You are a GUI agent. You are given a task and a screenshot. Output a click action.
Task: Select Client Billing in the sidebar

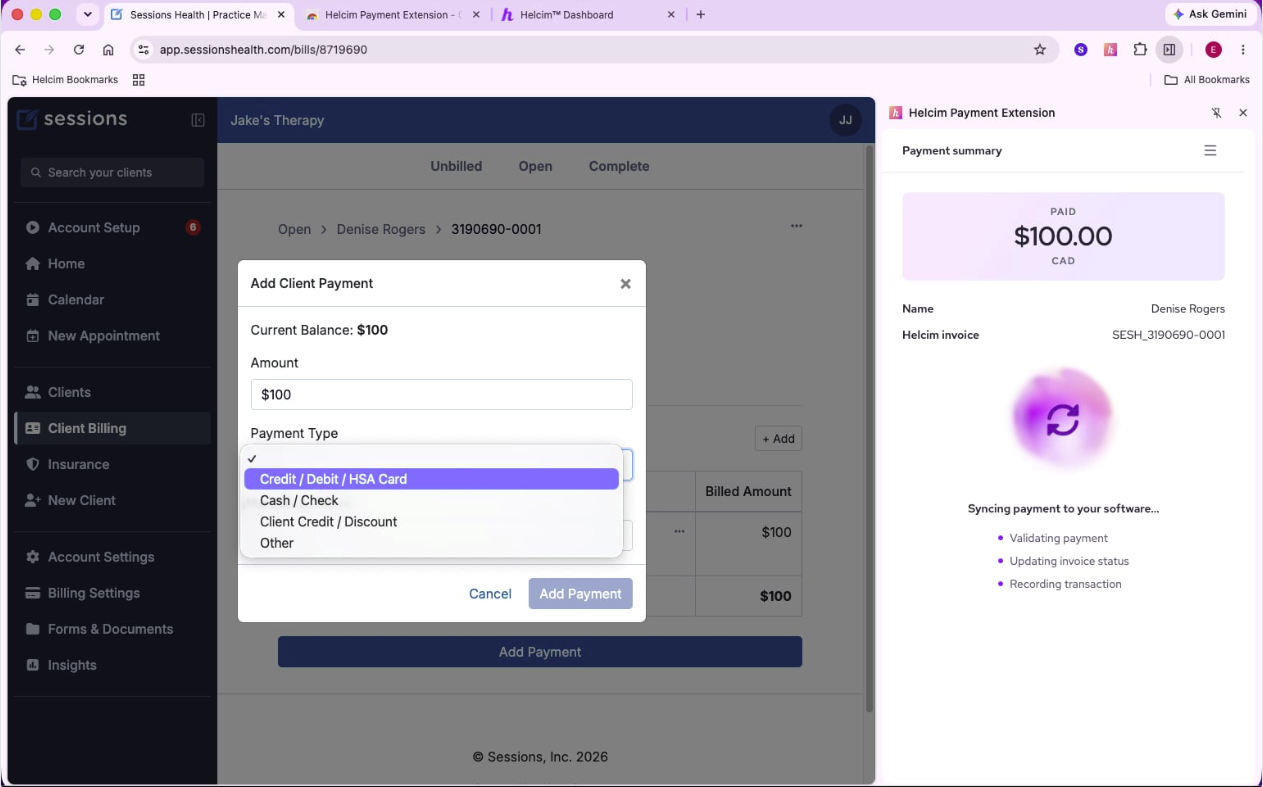[112, 428]
